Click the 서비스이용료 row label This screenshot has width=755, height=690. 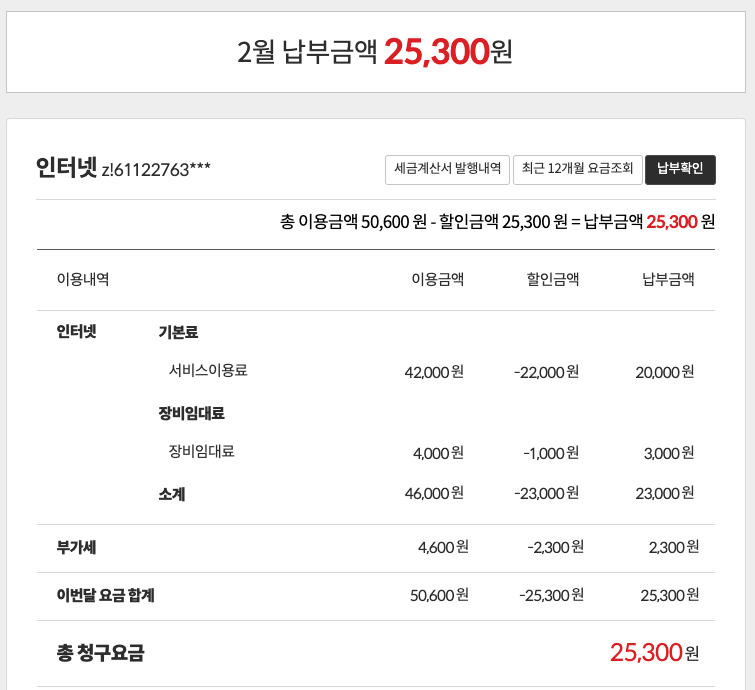(x=208, y=371)
